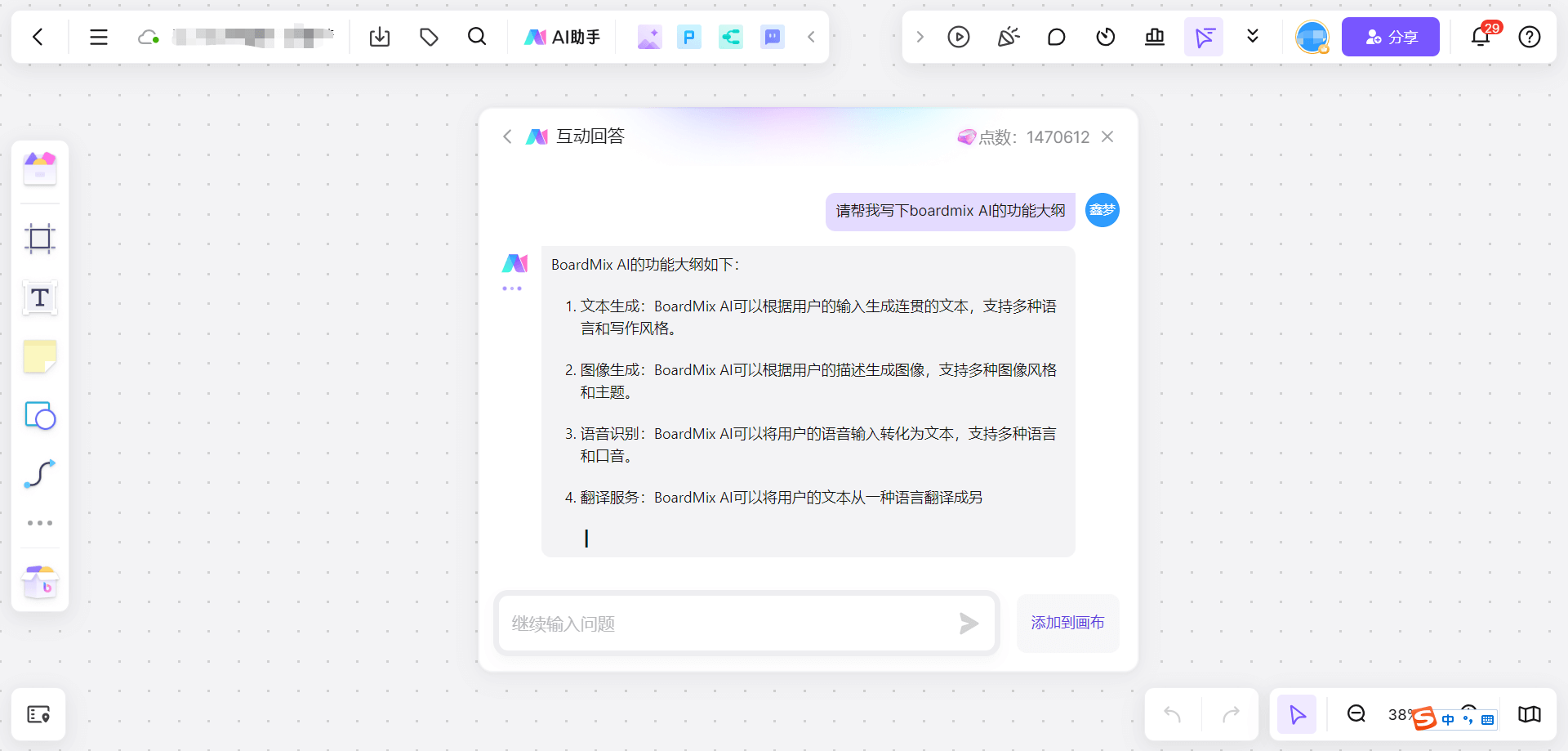The width and height of the screenshot is (1568, 751).
Task: Open the minimap icon
Action: tap(1530, 715)
